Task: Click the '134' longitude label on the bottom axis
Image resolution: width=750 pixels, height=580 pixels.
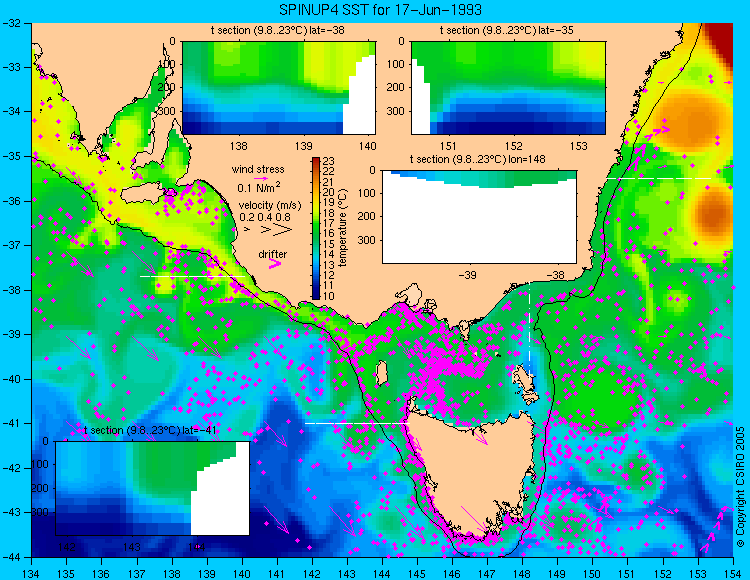Action: 32,574
